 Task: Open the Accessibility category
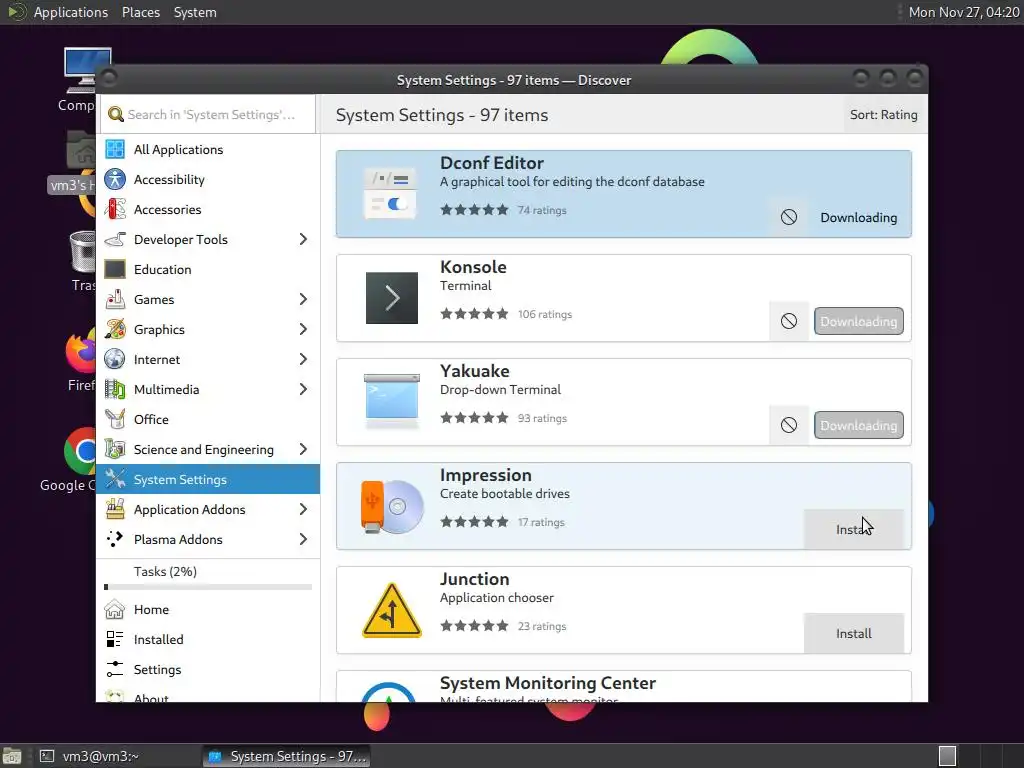208,180
